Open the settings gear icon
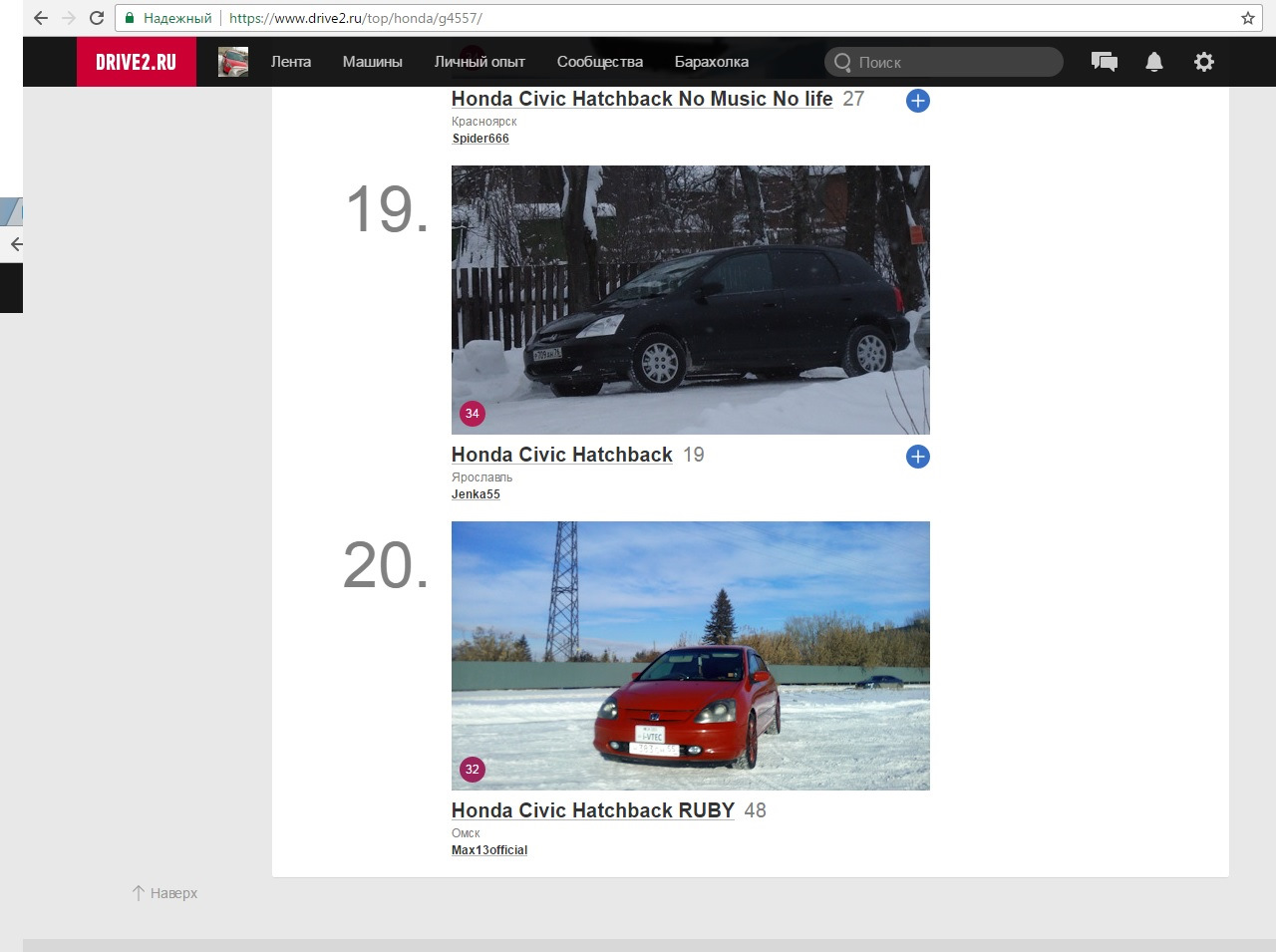 point(1204,62)
